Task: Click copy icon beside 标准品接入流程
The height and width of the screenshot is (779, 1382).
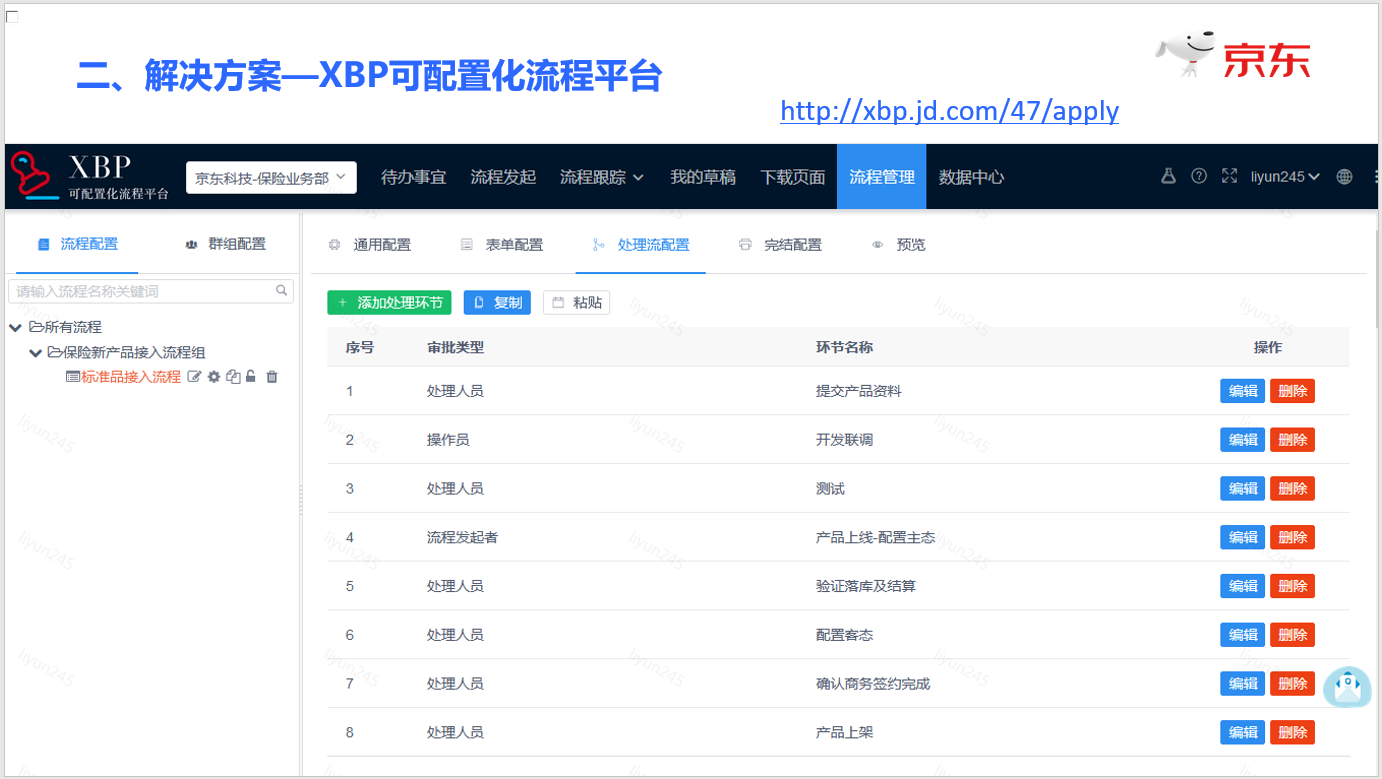Action: [x=233, y=377]
